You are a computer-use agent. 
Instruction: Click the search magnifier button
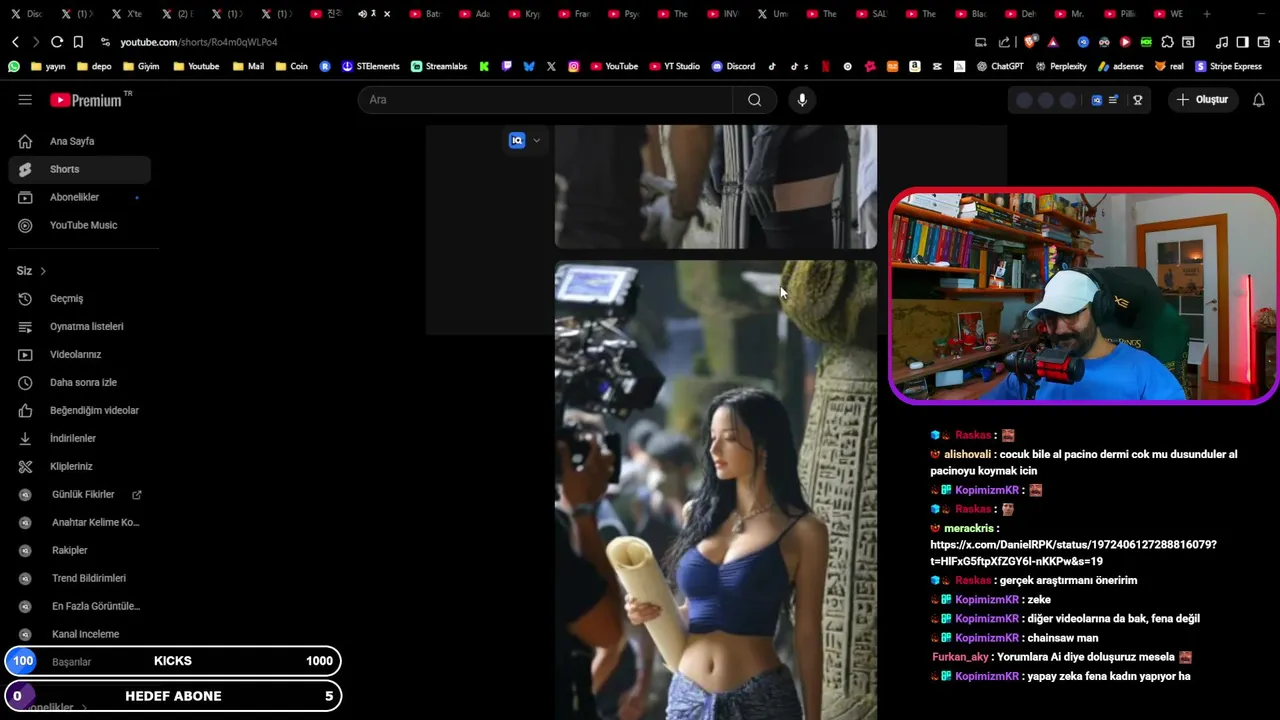(x=755, y=100)
